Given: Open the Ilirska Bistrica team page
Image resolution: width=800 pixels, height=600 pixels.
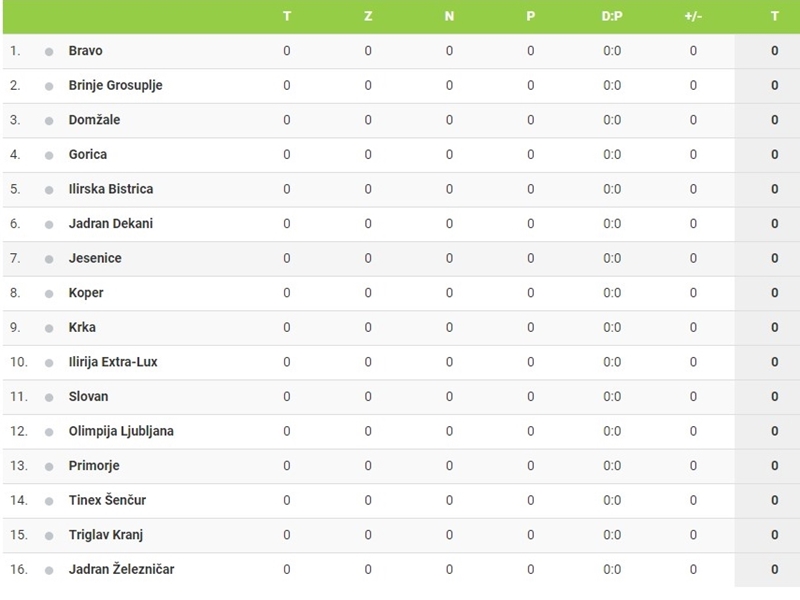Looking at the screenshot, I should click(x=111, y=189).
